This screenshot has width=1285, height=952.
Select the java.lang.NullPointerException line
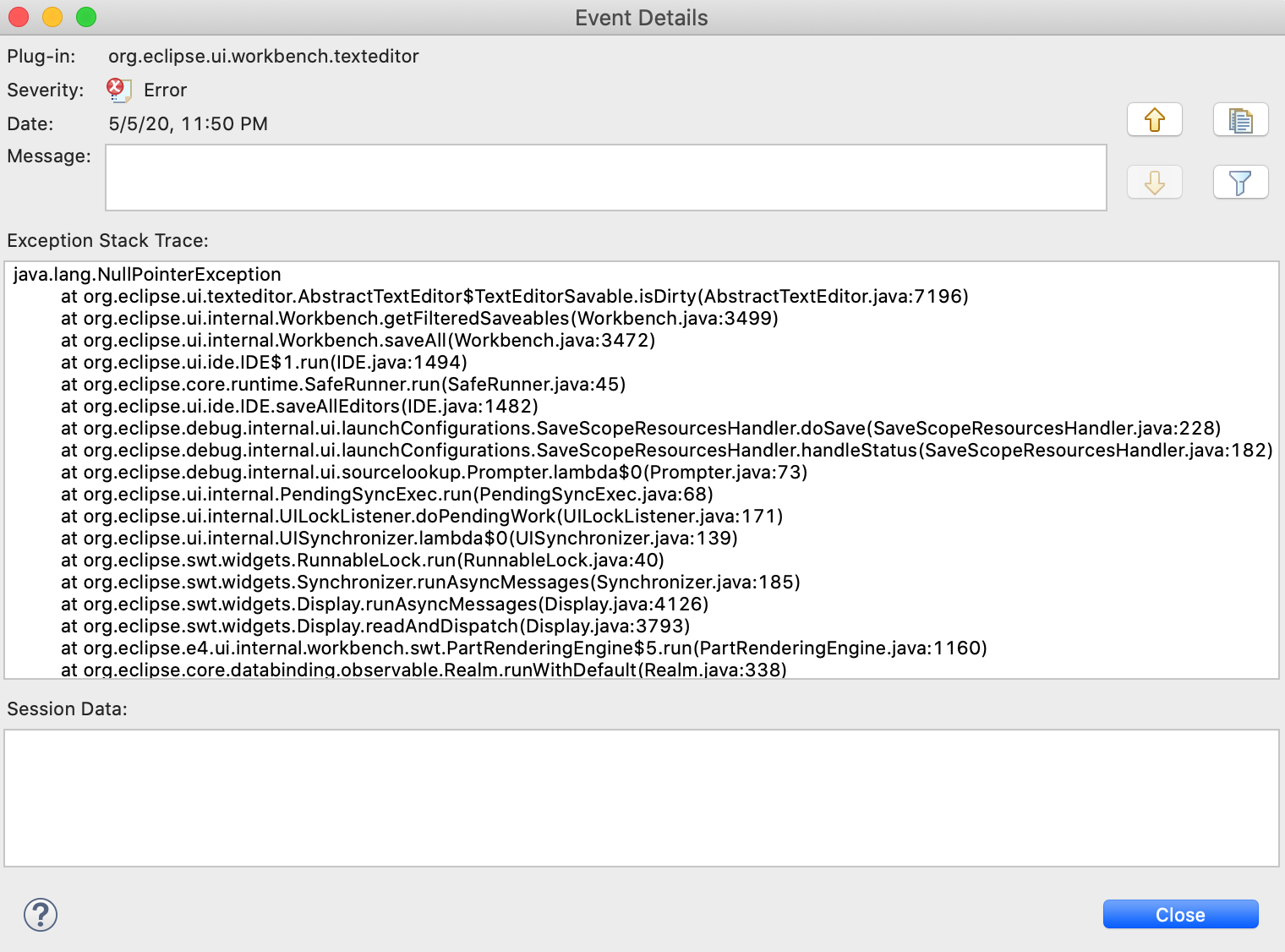(x=147, y=275)
